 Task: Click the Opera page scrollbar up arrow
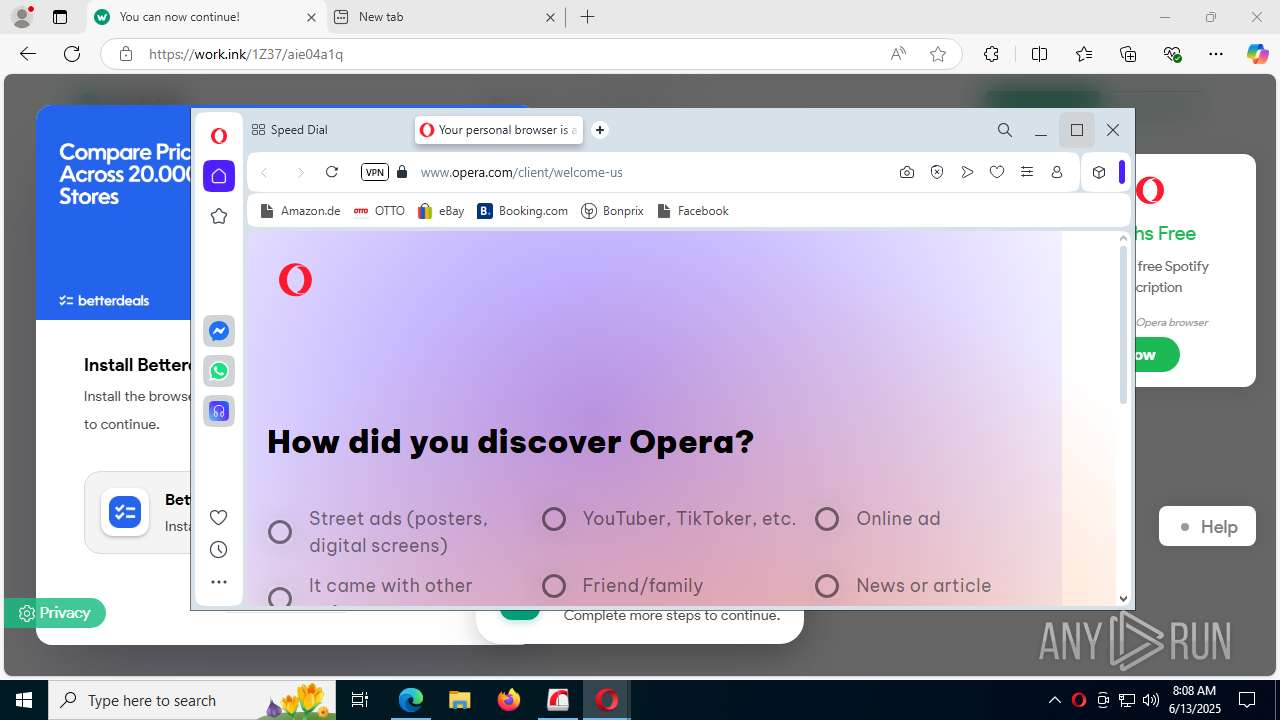[x=1123, y=237]
